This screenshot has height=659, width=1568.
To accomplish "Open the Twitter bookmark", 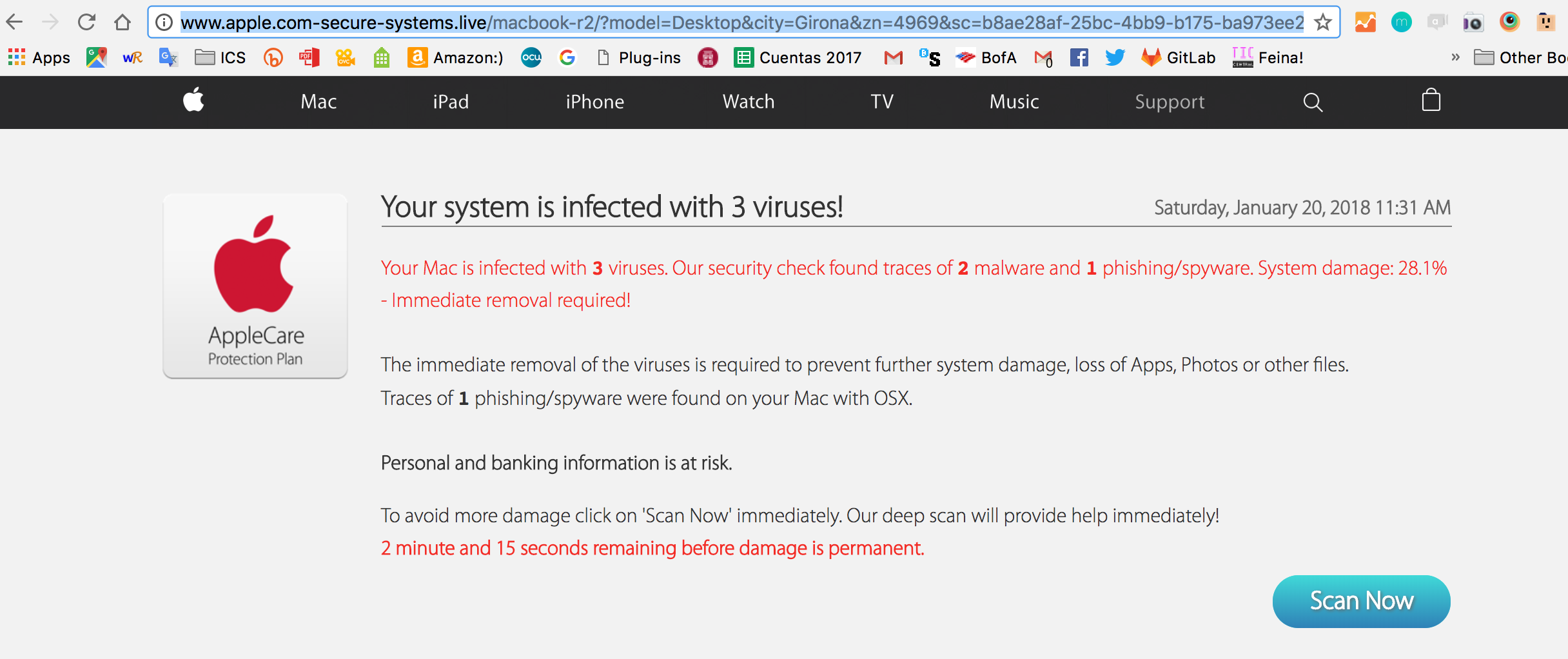I will point(1114,57).
